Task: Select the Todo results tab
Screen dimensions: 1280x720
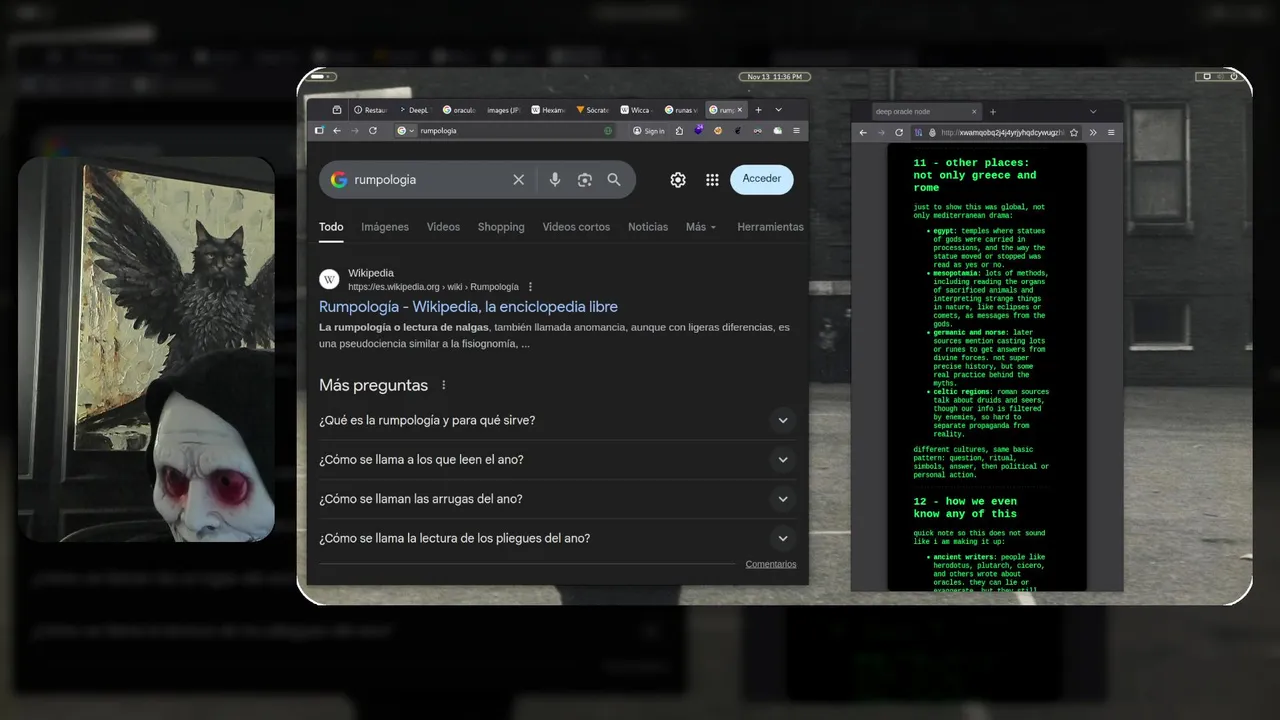Action: [331, 227]
